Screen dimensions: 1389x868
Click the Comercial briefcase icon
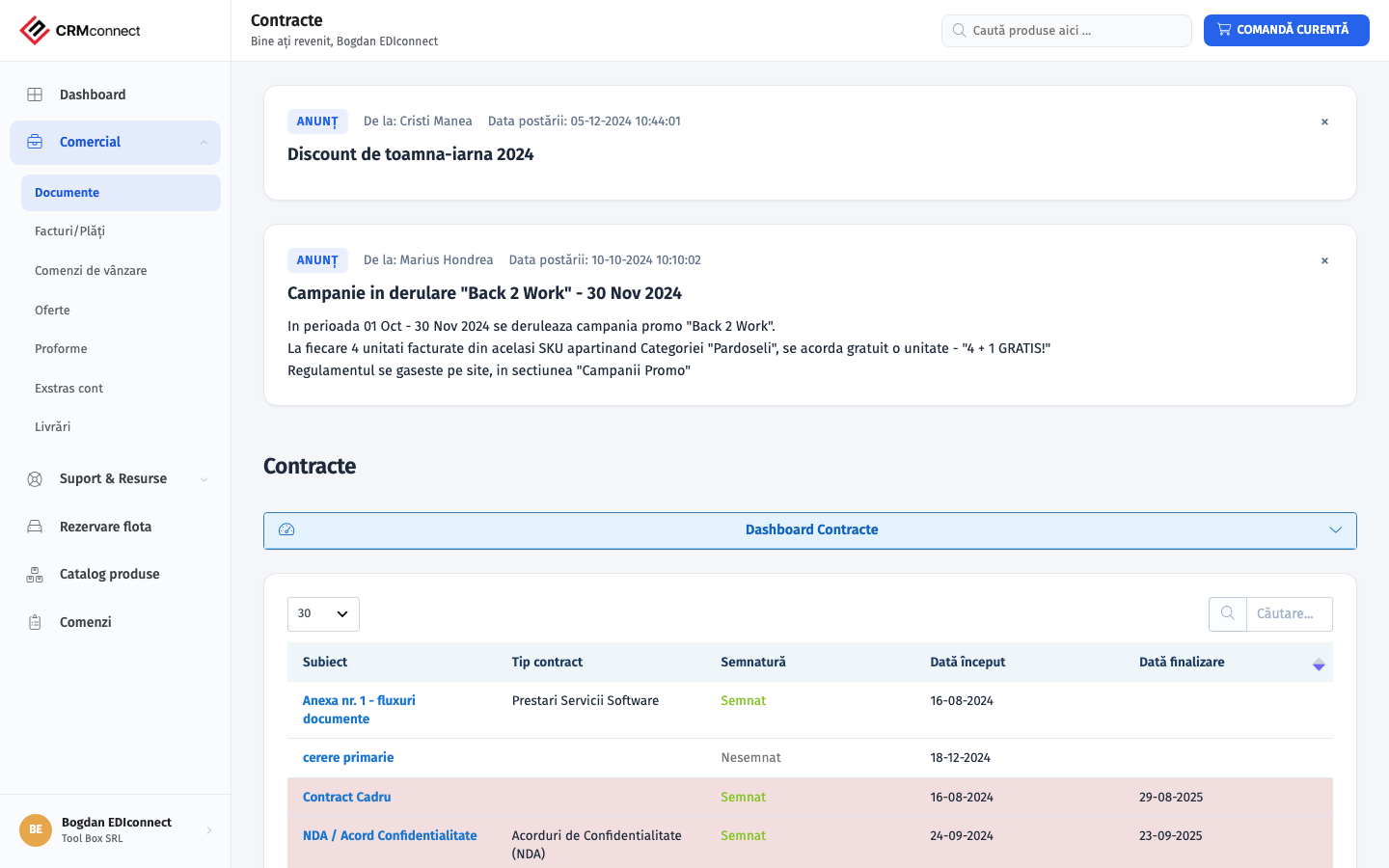click(x=35, y=142)
